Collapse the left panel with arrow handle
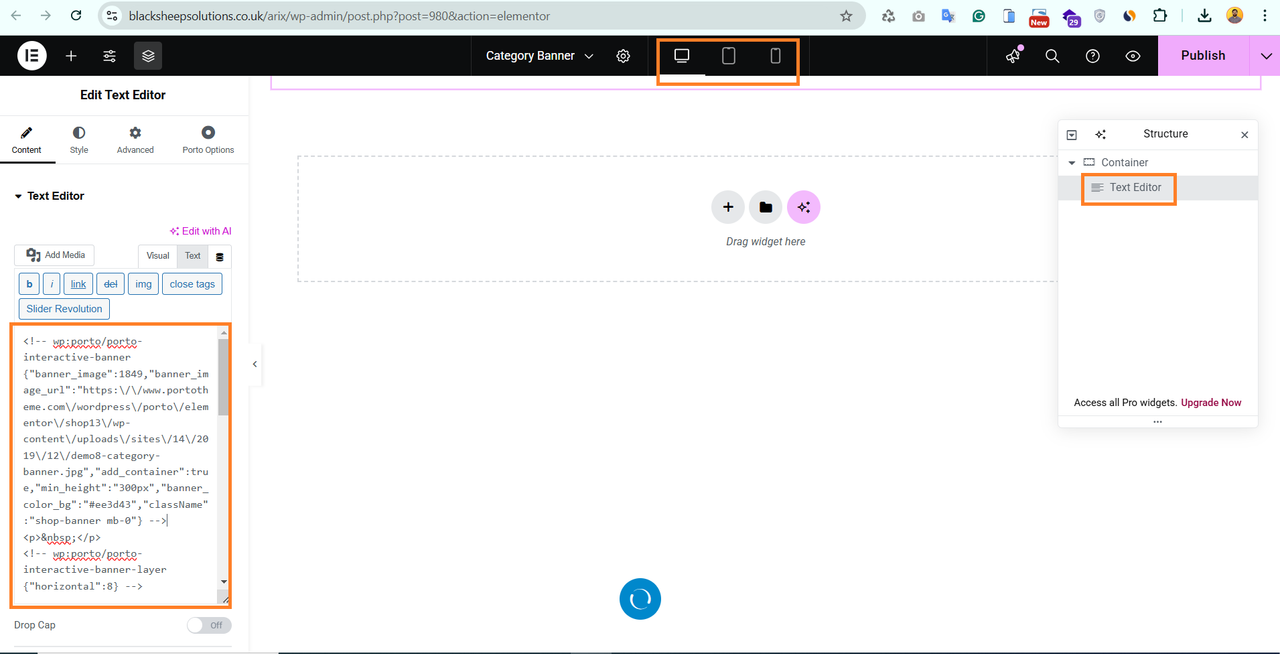 click(x=255, y=364)
